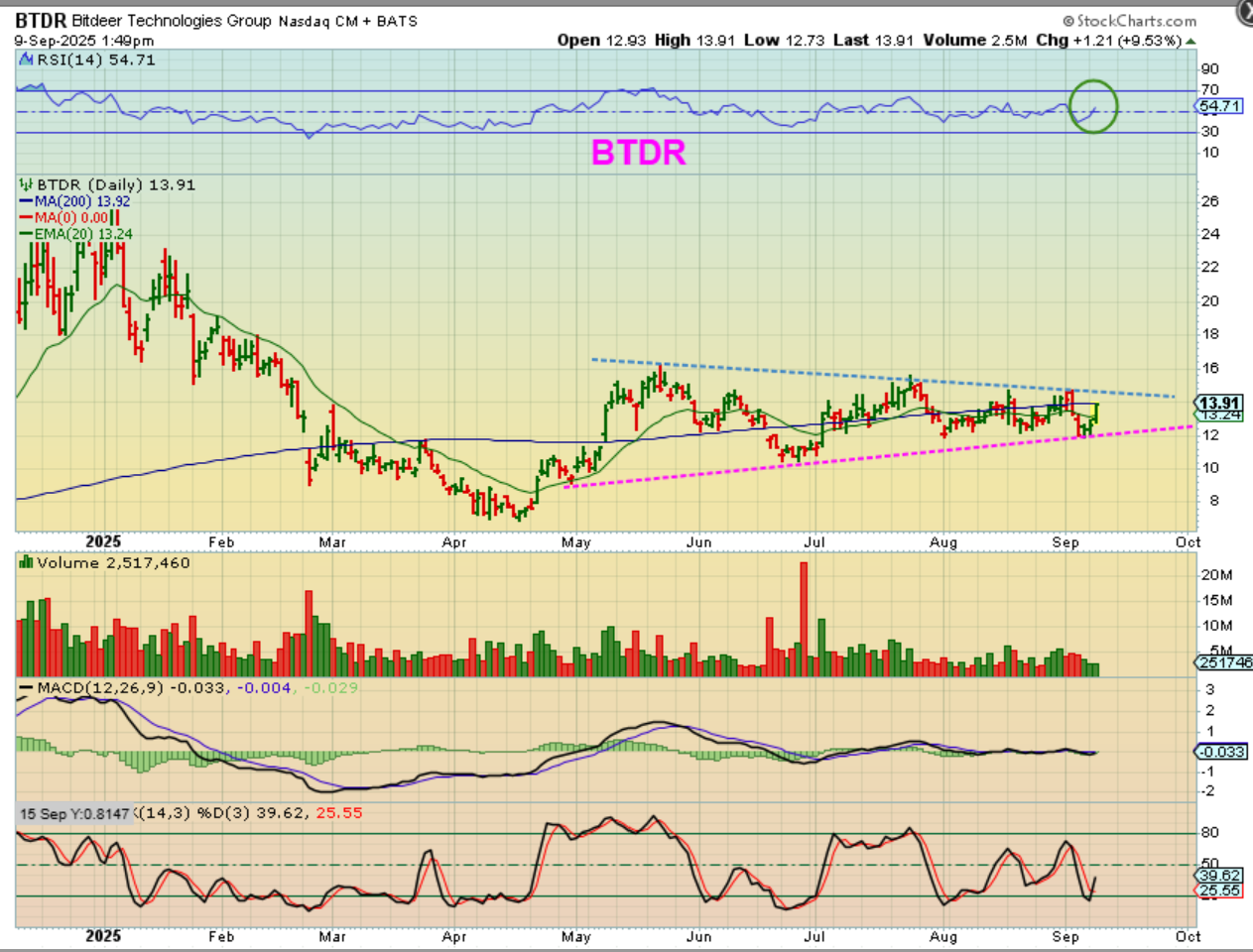Click the boxed 39.62 stochastic value tag

(x=1220, y=876)
